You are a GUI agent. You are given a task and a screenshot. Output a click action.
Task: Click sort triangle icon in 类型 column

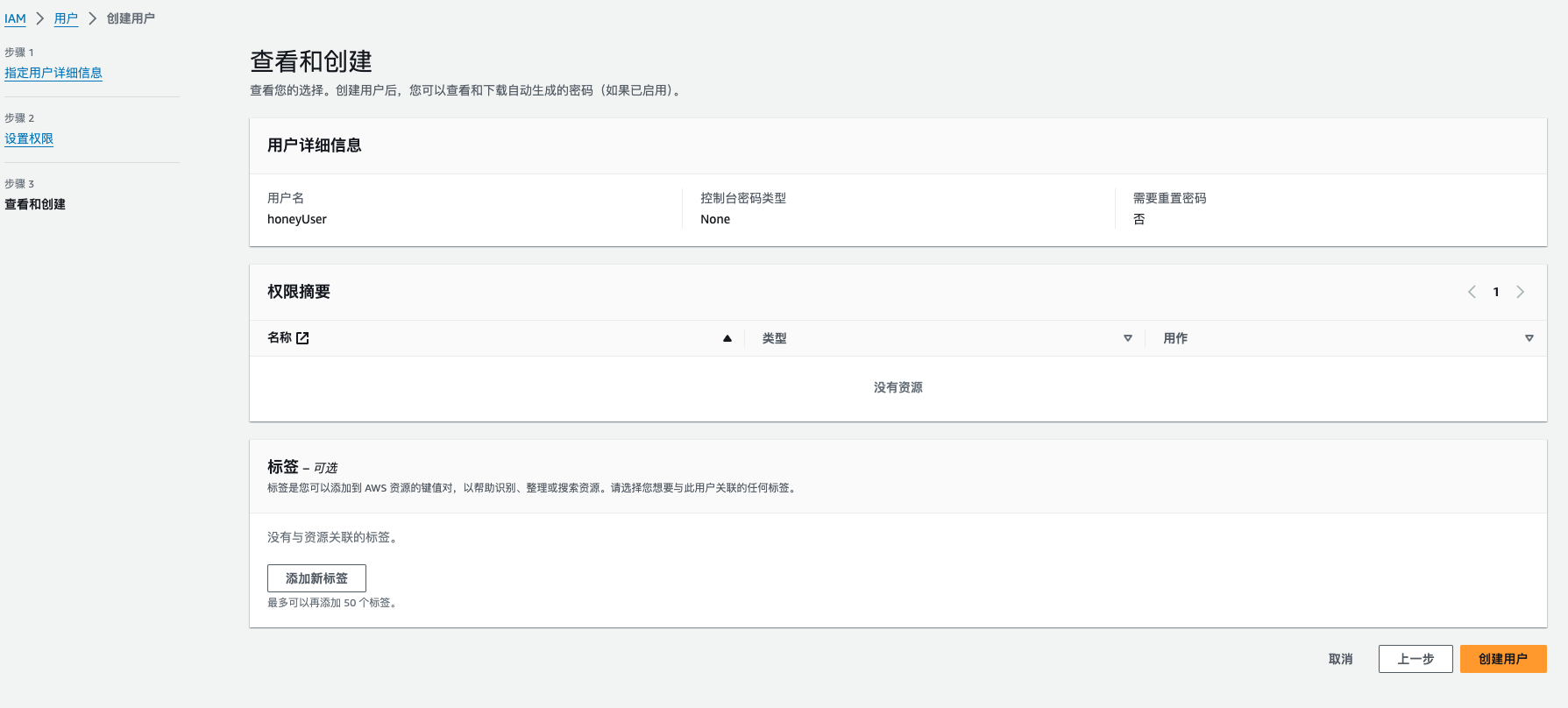point(1127,338)
